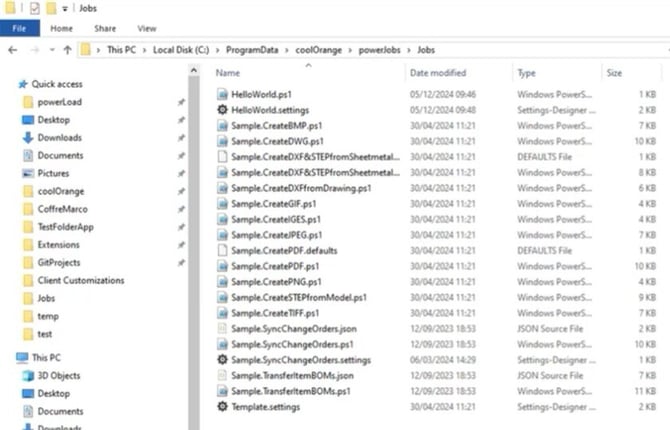Open CoffreMarco folder in navigation pane
This screenshot has width=670, height=430.
(62, 209)
